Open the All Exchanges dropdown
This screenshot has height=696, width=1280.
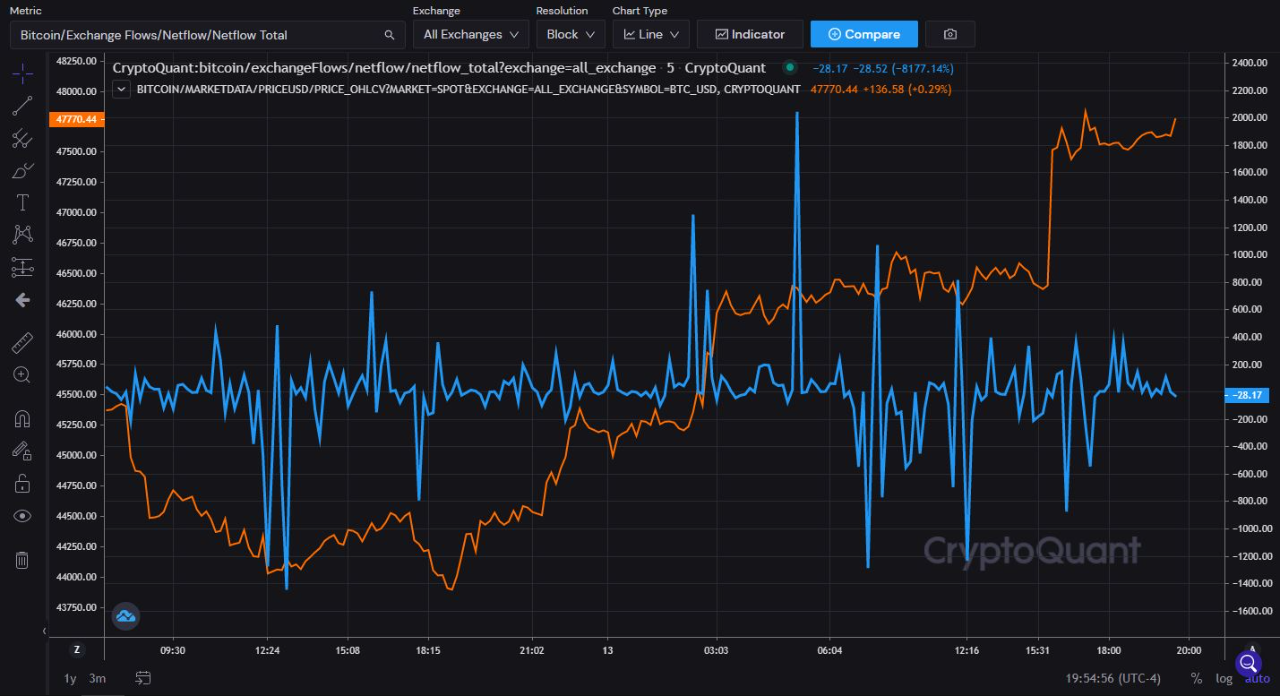(x=470, y=33)
